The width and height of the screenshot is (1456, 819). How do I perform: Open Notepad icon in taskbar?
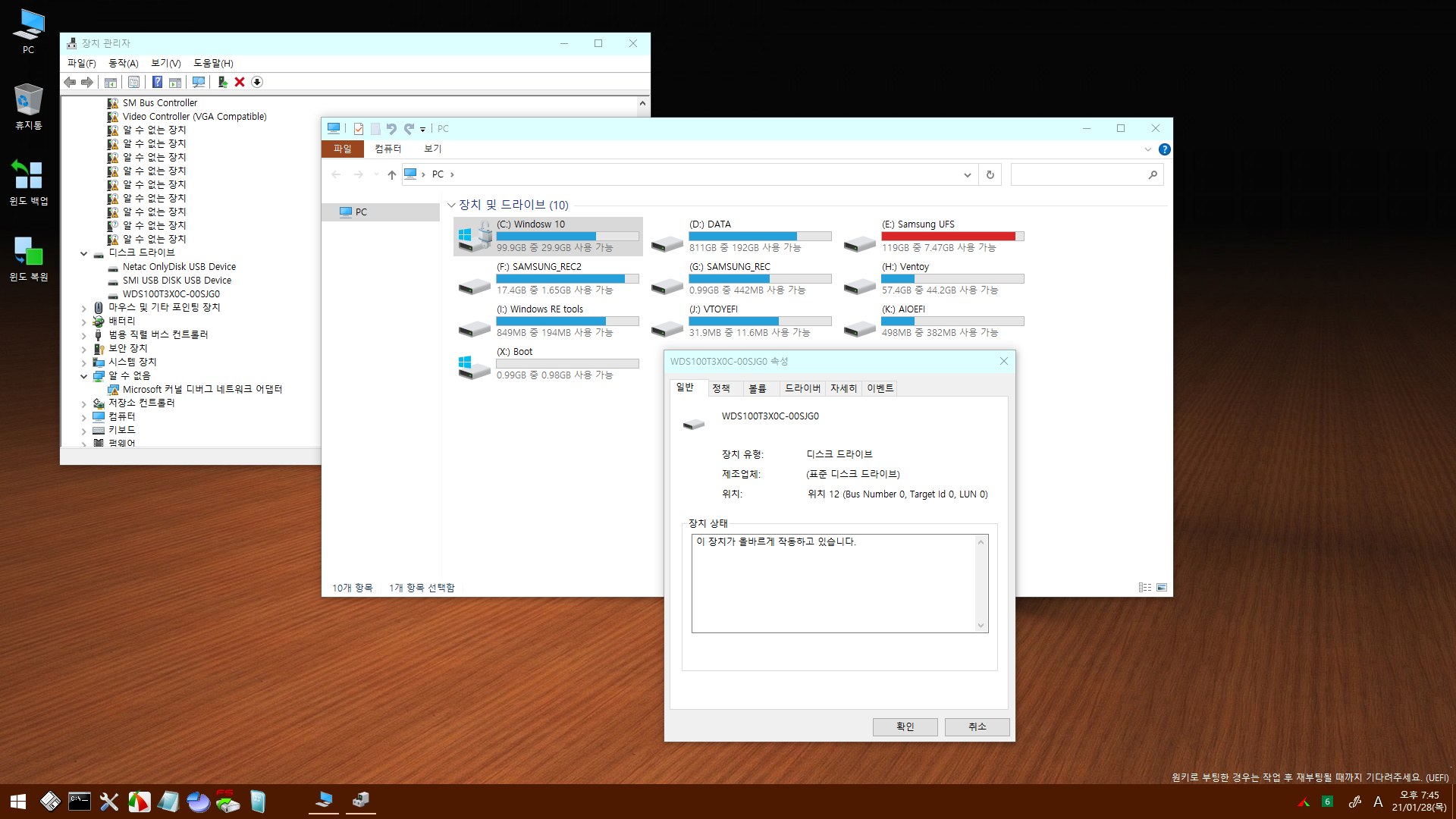168,802
